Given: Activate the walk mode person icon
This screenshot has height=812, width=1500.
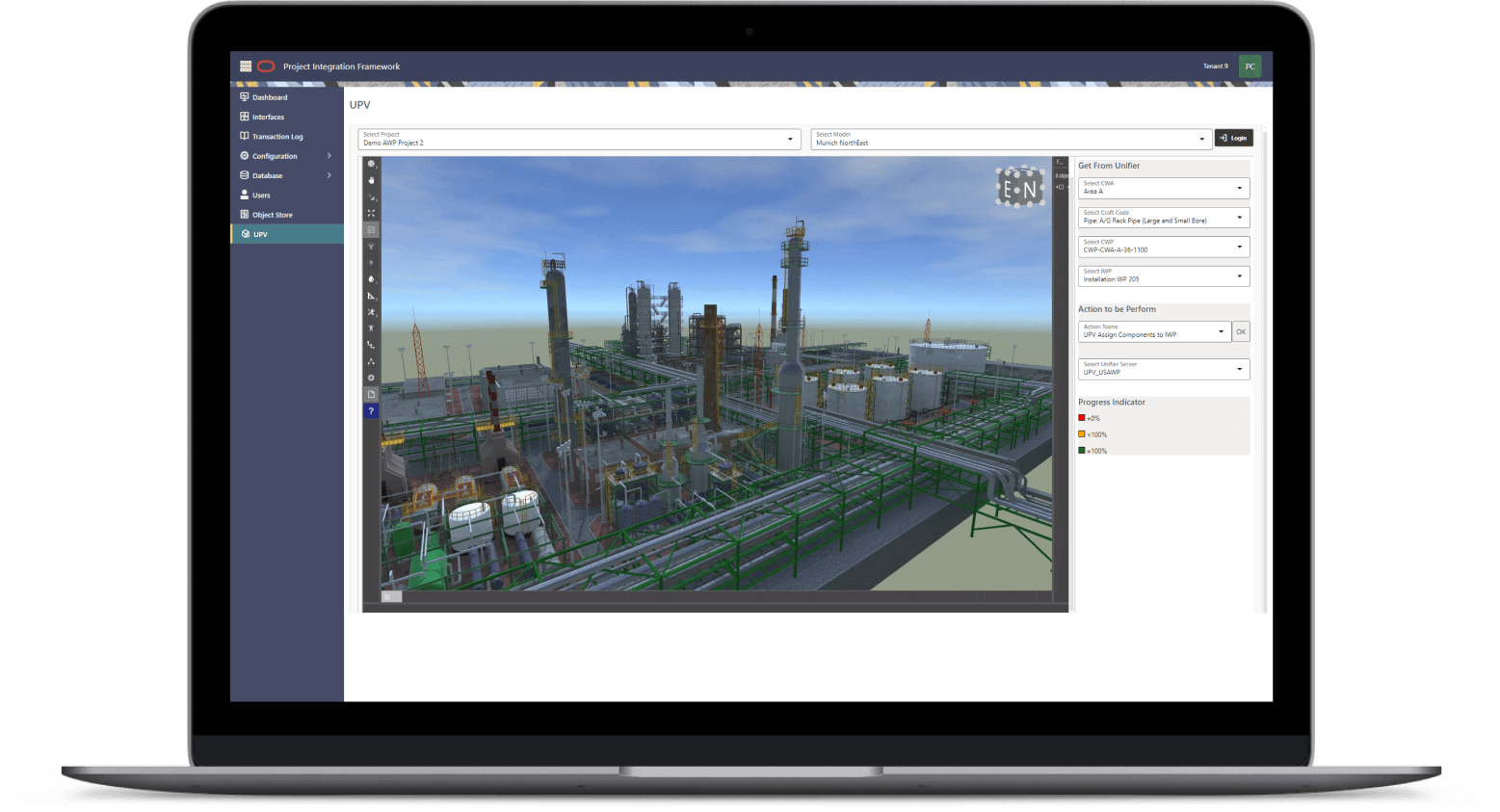Looking at the screenshot, I should (x=371, y=328).
